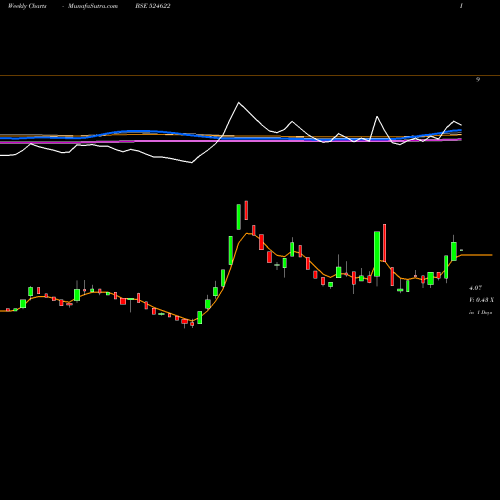Click the 'V: 0.43 X' volume label

tap(481, 300)
